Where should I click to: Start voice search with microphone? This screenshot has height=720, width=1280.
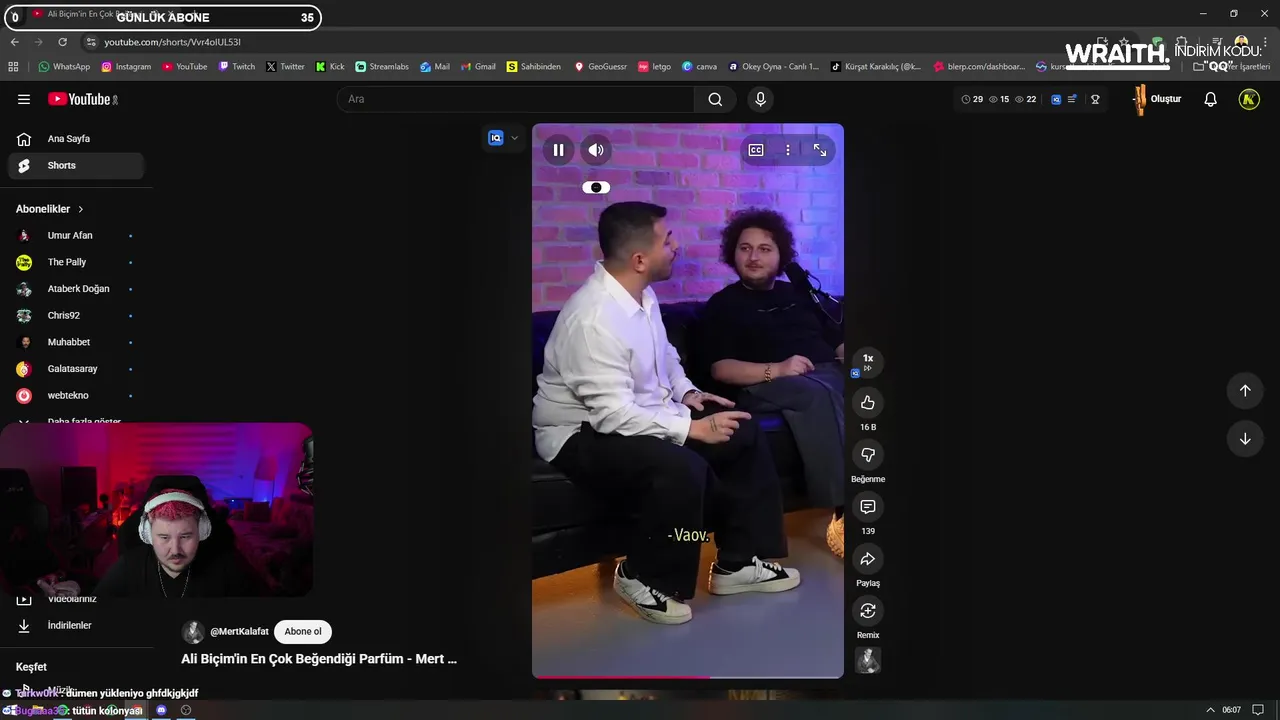[x=761, y=99]
